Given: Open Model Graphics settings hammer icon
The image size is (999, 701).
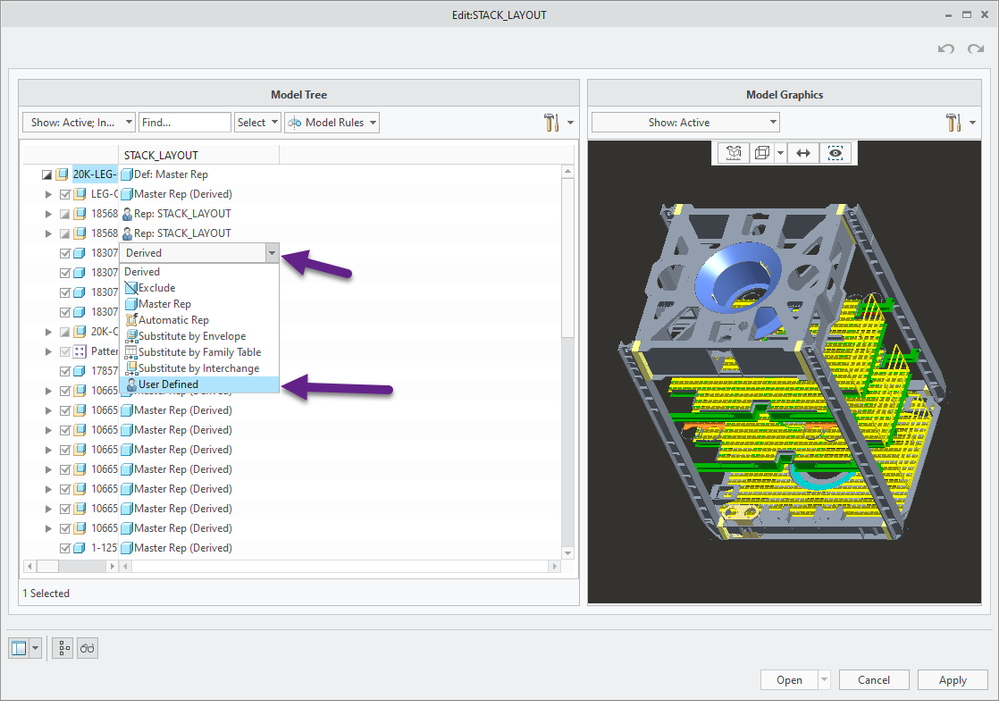Looking at the screenshot, I should [x=954, y=122].
